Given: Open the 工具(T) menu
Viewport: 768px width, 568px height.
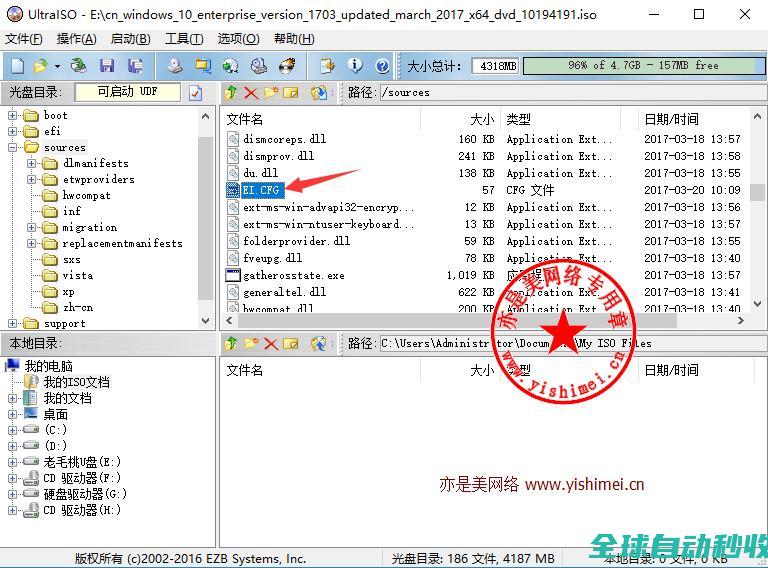Looking at the screenshot, I should [x=183, y=38].
